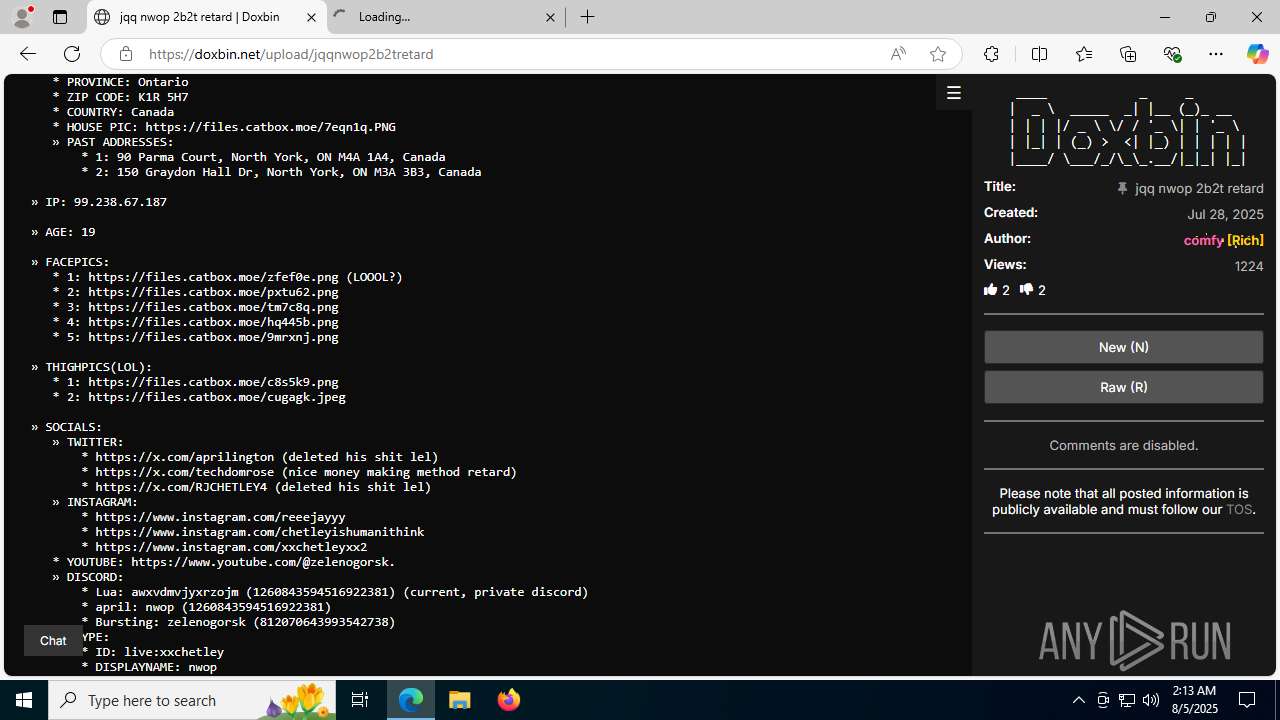Viewport: 1280px width, 720px height.
Task: Open network status tray icon
Action: tap(1127, 700)
